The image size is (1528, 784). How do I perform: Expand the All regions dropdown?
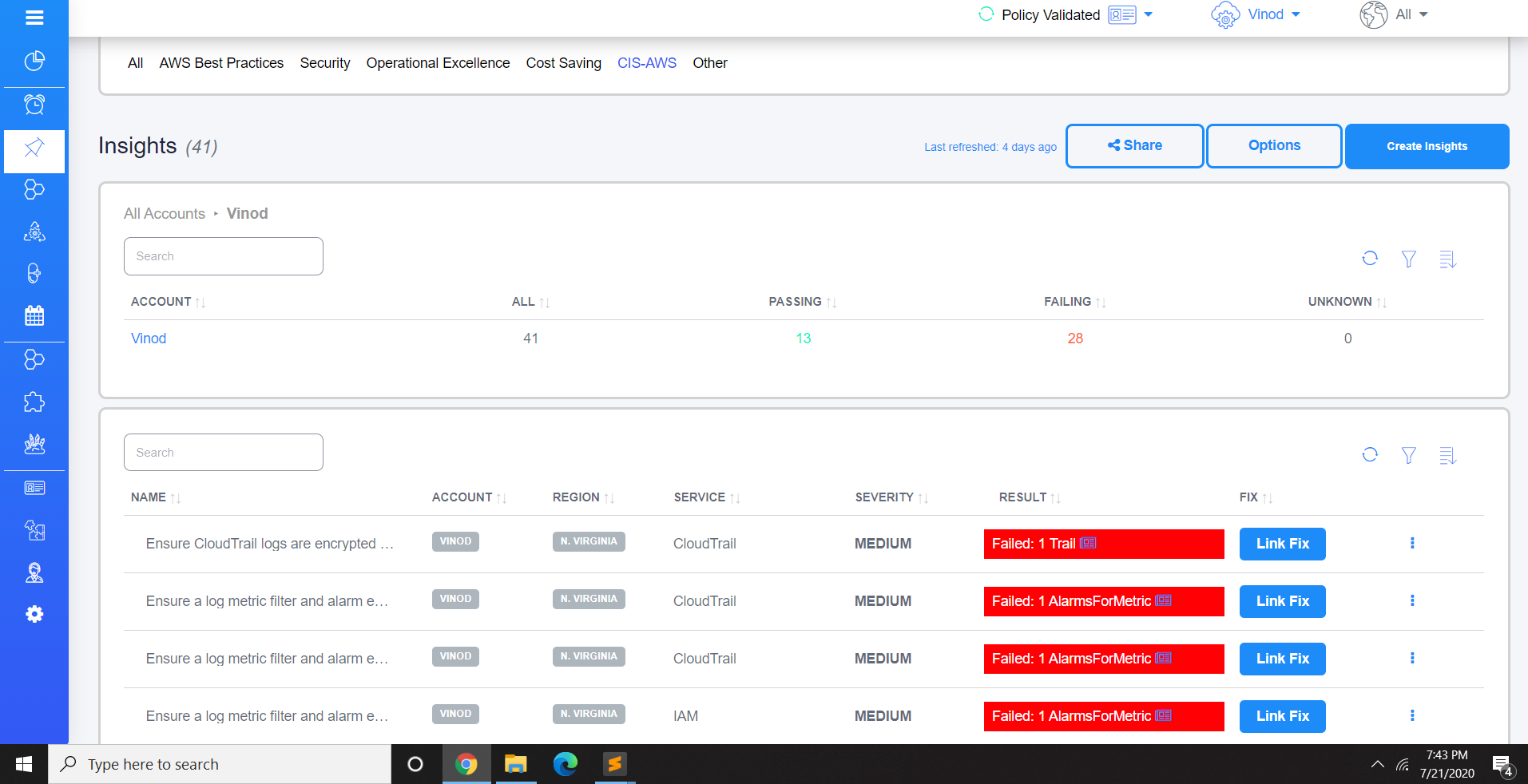point(1423,14)
